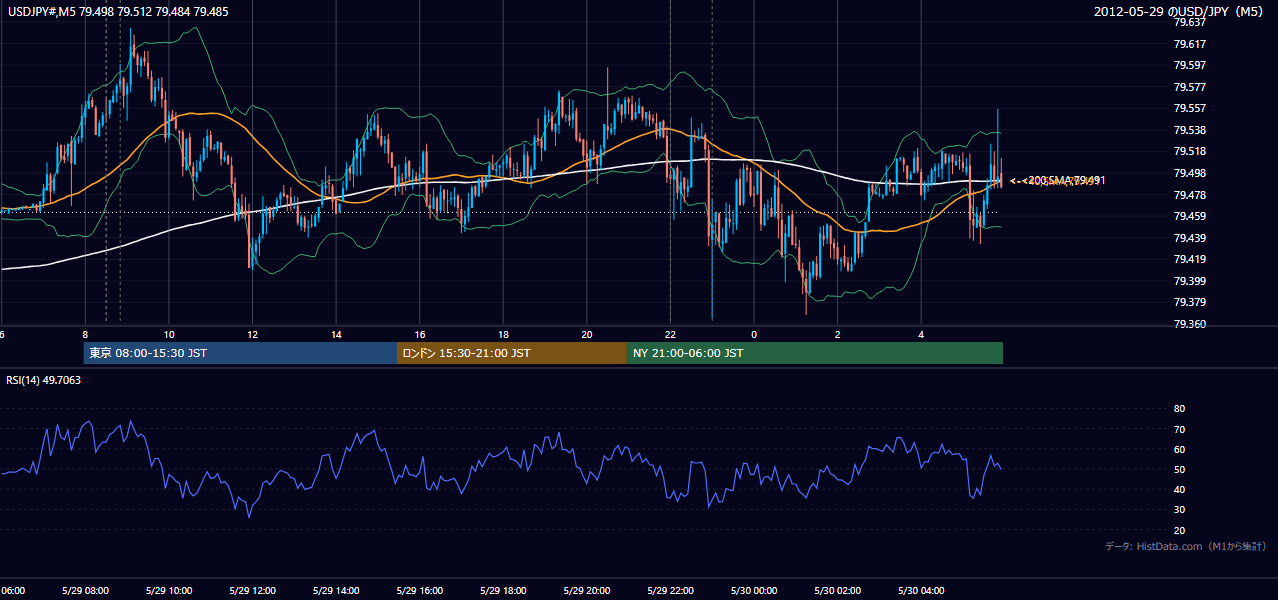Click price axis label 79.597
Screen dimensions: 1278x600
[1191, 65]
